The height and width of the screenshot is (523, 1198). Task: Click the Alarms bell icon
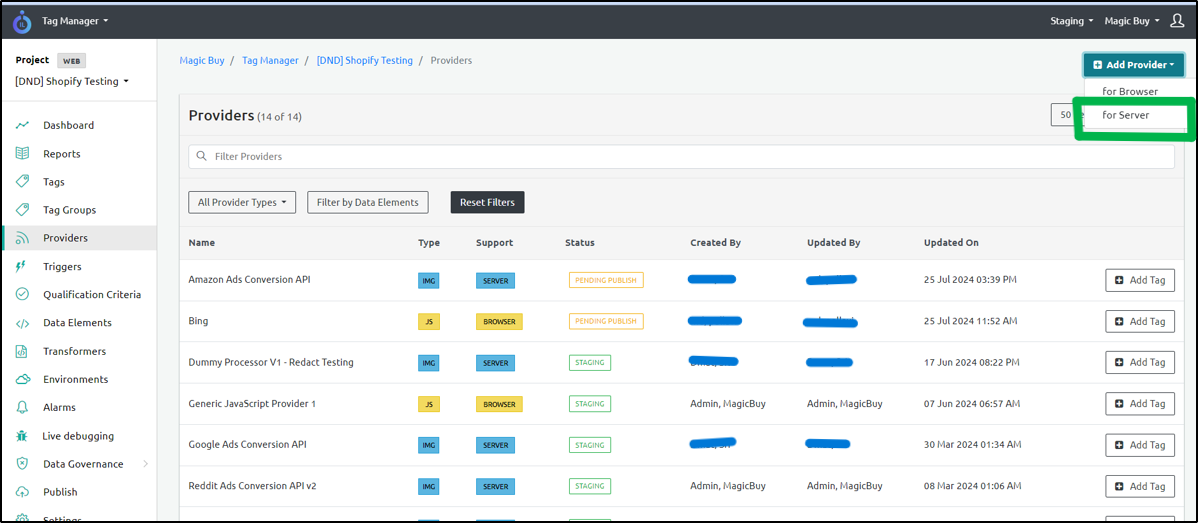22,408
